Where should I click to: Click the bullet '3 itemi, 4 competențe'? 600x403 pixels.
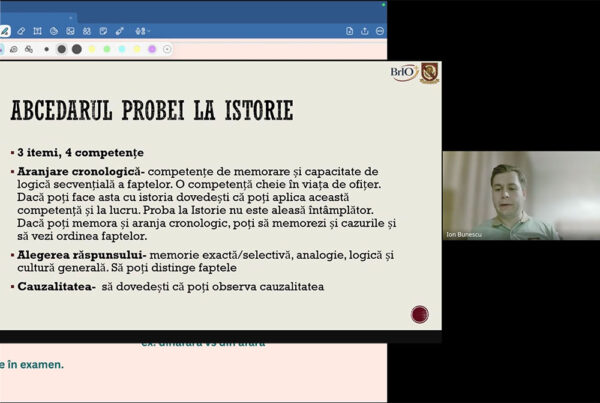(x=80, y=153)
